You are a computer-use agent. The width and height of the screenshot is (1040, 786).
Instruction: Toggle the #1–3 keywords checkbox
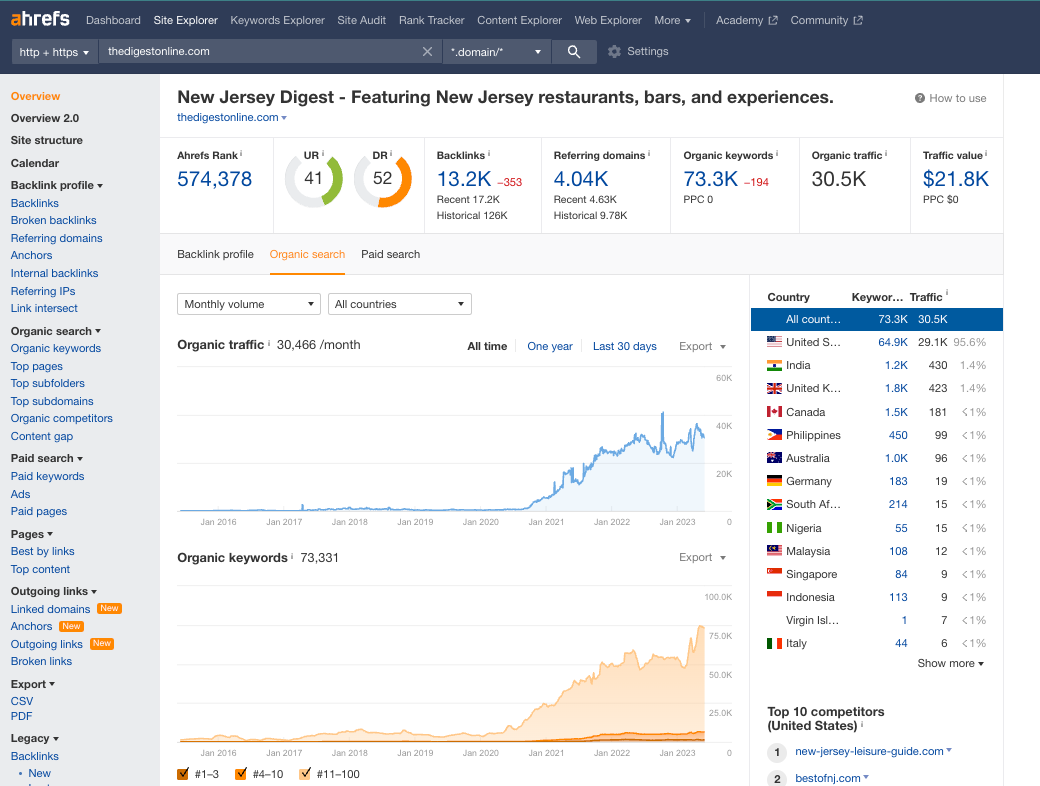(x=183, y=774)
